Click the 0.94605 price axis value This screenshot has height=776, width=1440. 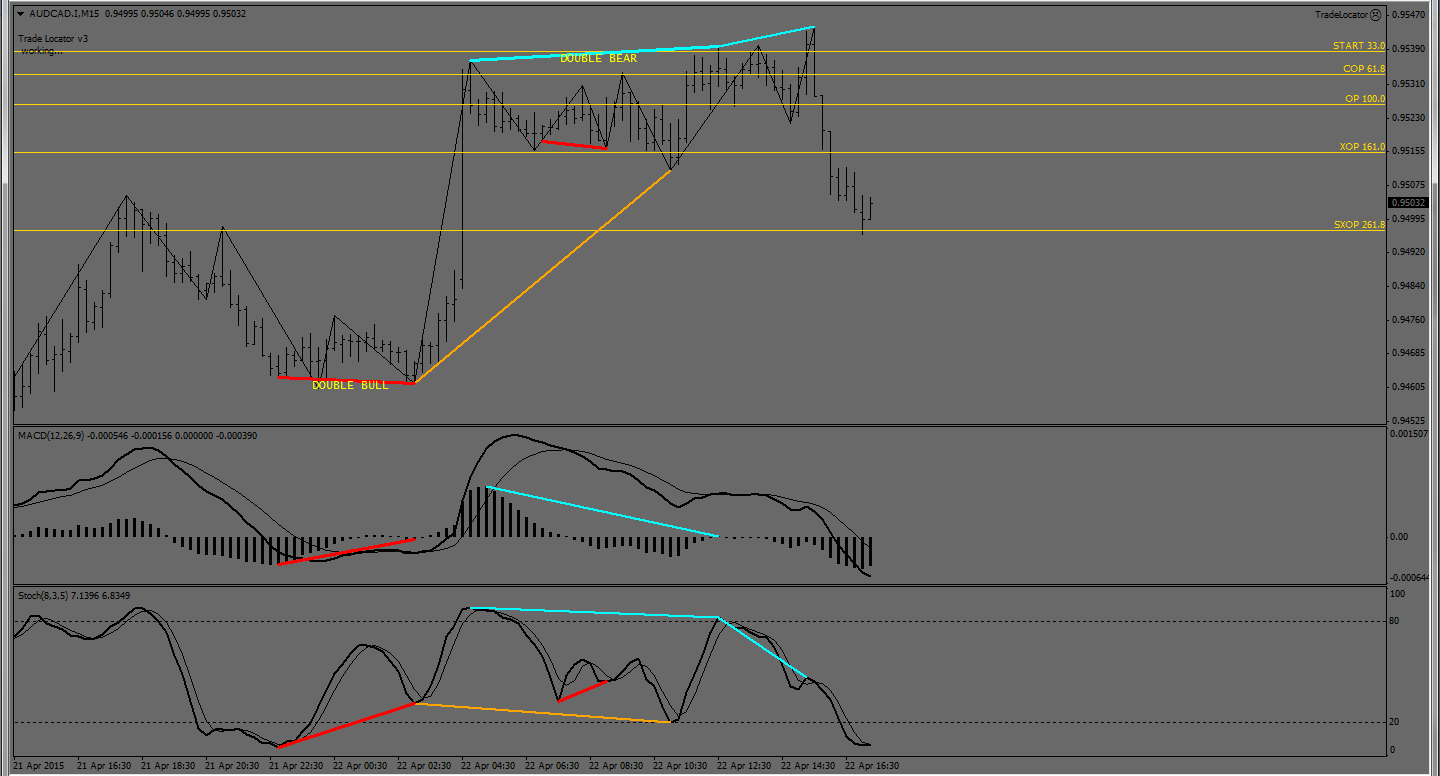click(1410, 387)
